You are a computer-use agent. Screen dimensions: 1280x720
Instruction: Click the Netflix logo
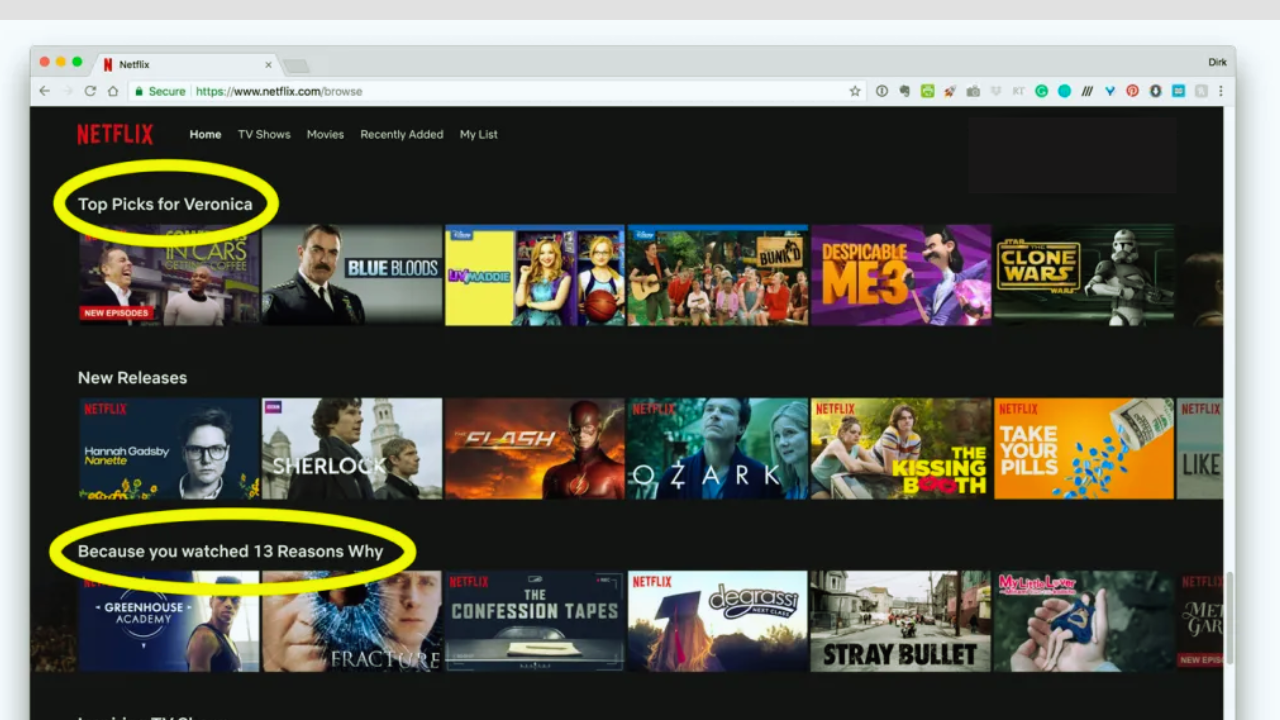click(115, 134)
